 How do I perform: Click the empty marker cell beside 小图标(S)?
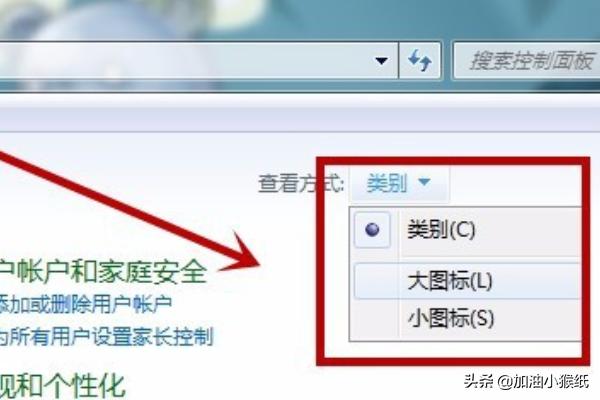click(376, 318)
